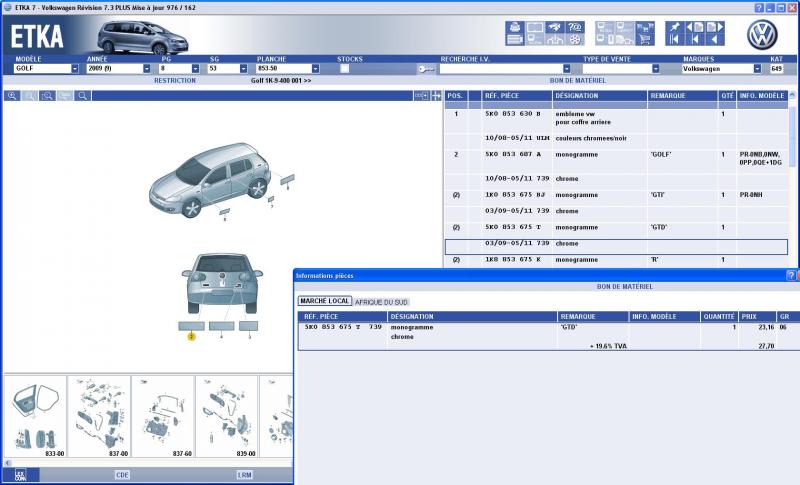Click the plain magnifier icon in diagram toolbar

point(82,96)
